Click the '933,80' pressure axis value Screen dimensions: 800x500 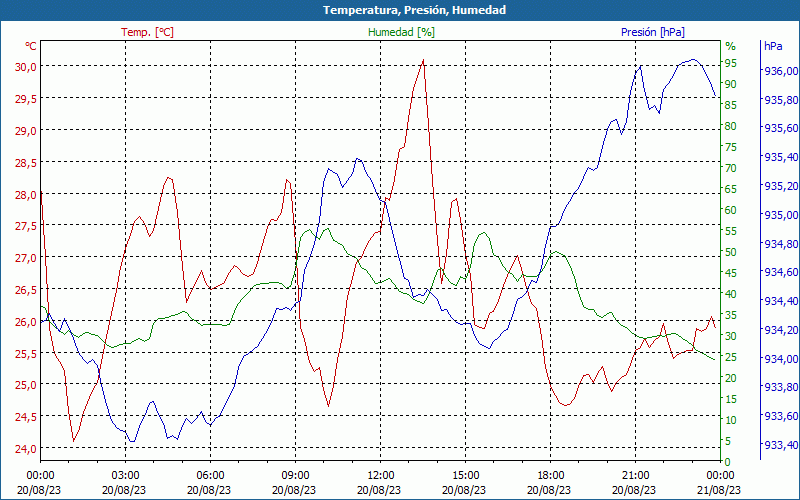tap(781, 388)
